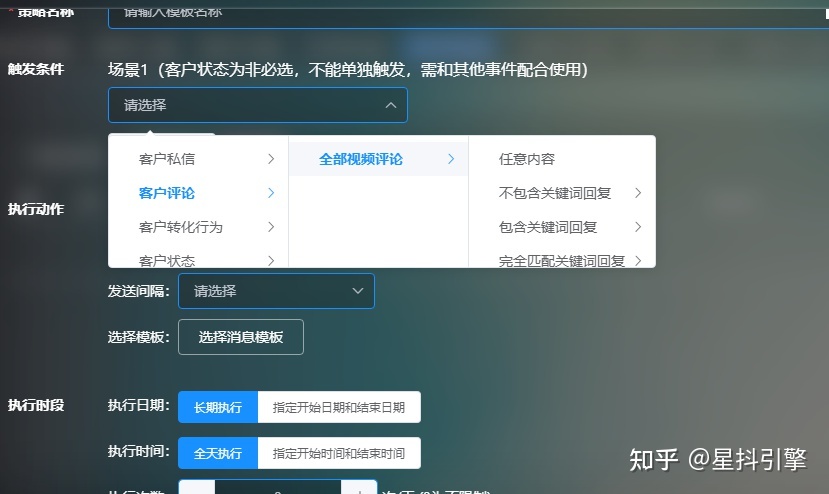Decrease 执行次数 with the minus button

click(x=196, y=489)
